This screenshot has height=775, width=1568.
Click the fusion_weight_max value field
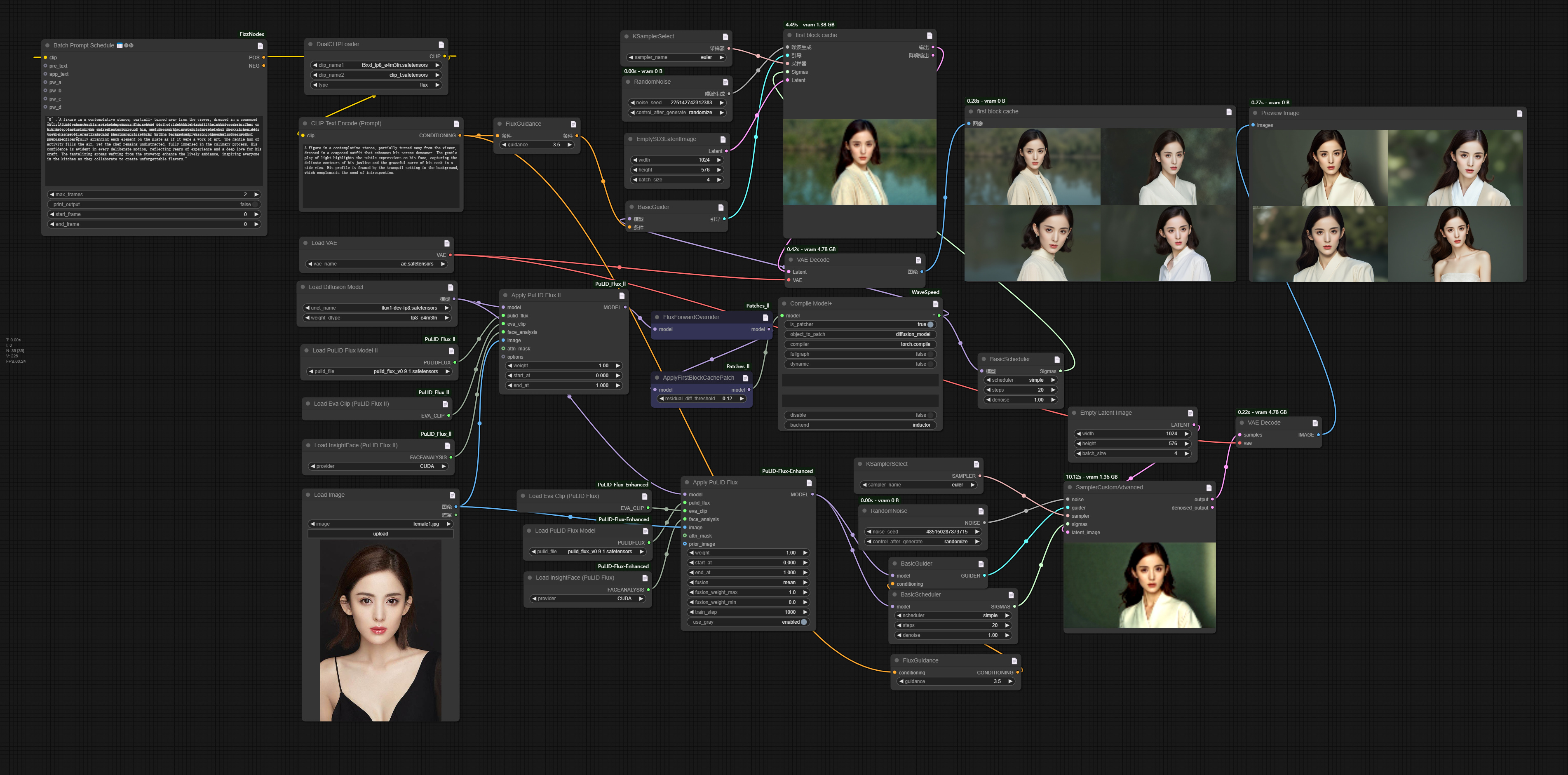[x=748, y=592]
